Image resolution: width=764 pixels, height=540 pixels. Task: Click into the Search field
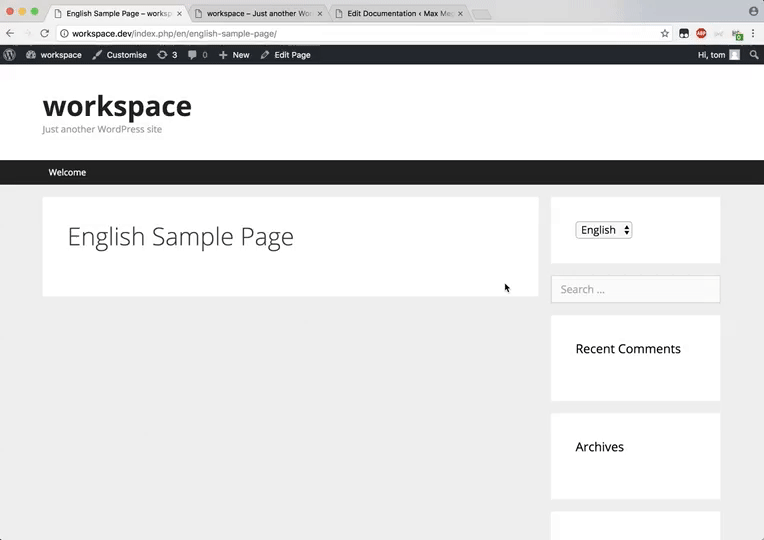click(x=635, y=289)
